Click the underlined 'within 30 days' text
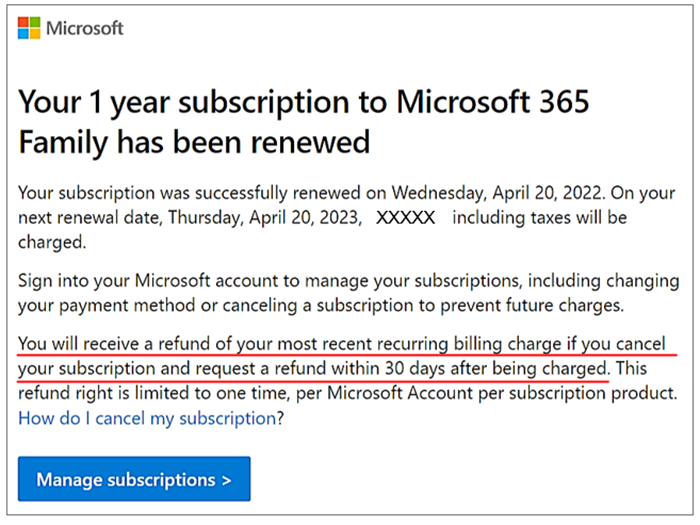The image size is (700, 525). pos(476,369)
